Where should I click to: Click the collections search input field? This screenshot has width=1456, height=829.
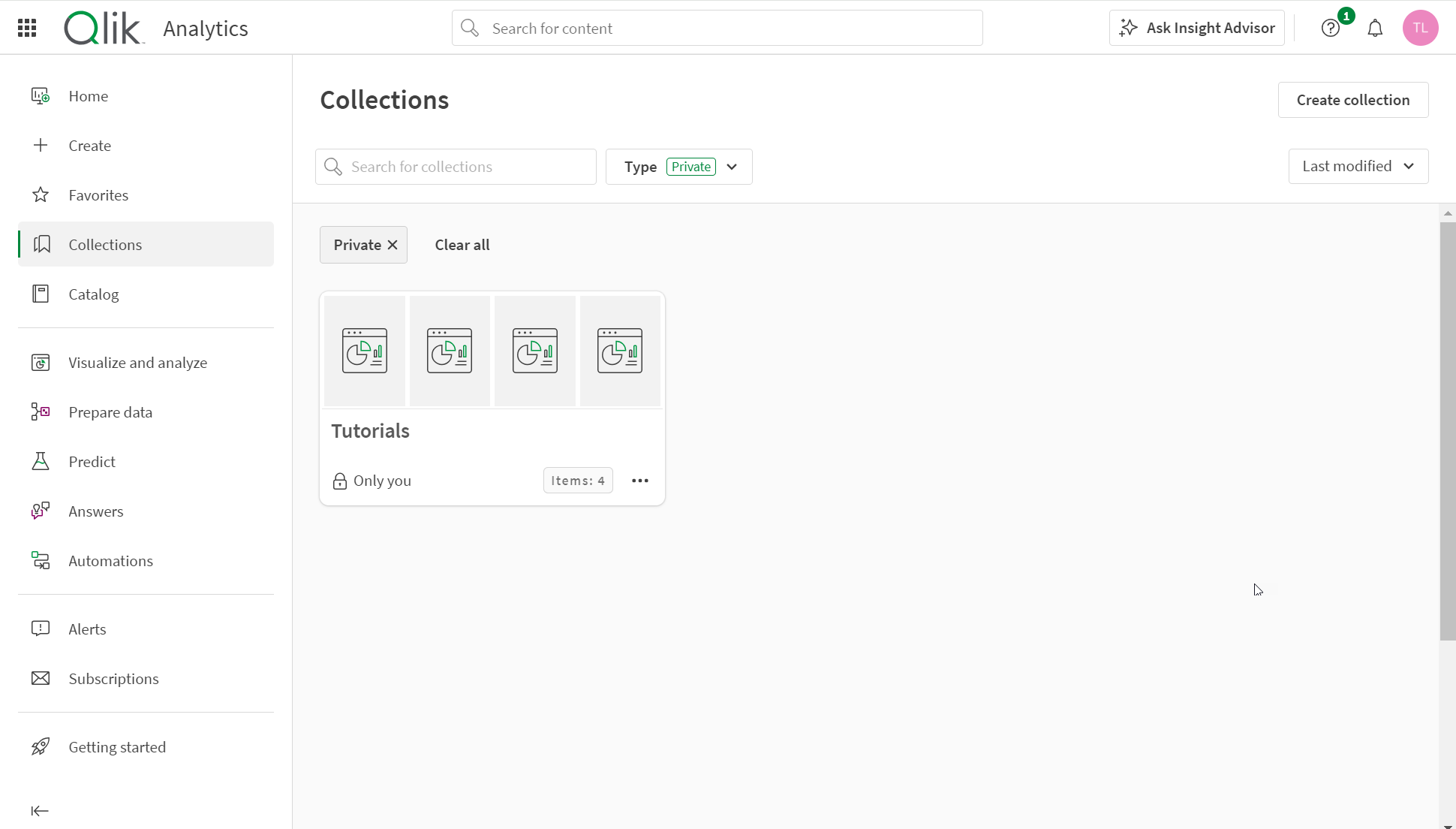pyautogui.click(x=456, y=165)
